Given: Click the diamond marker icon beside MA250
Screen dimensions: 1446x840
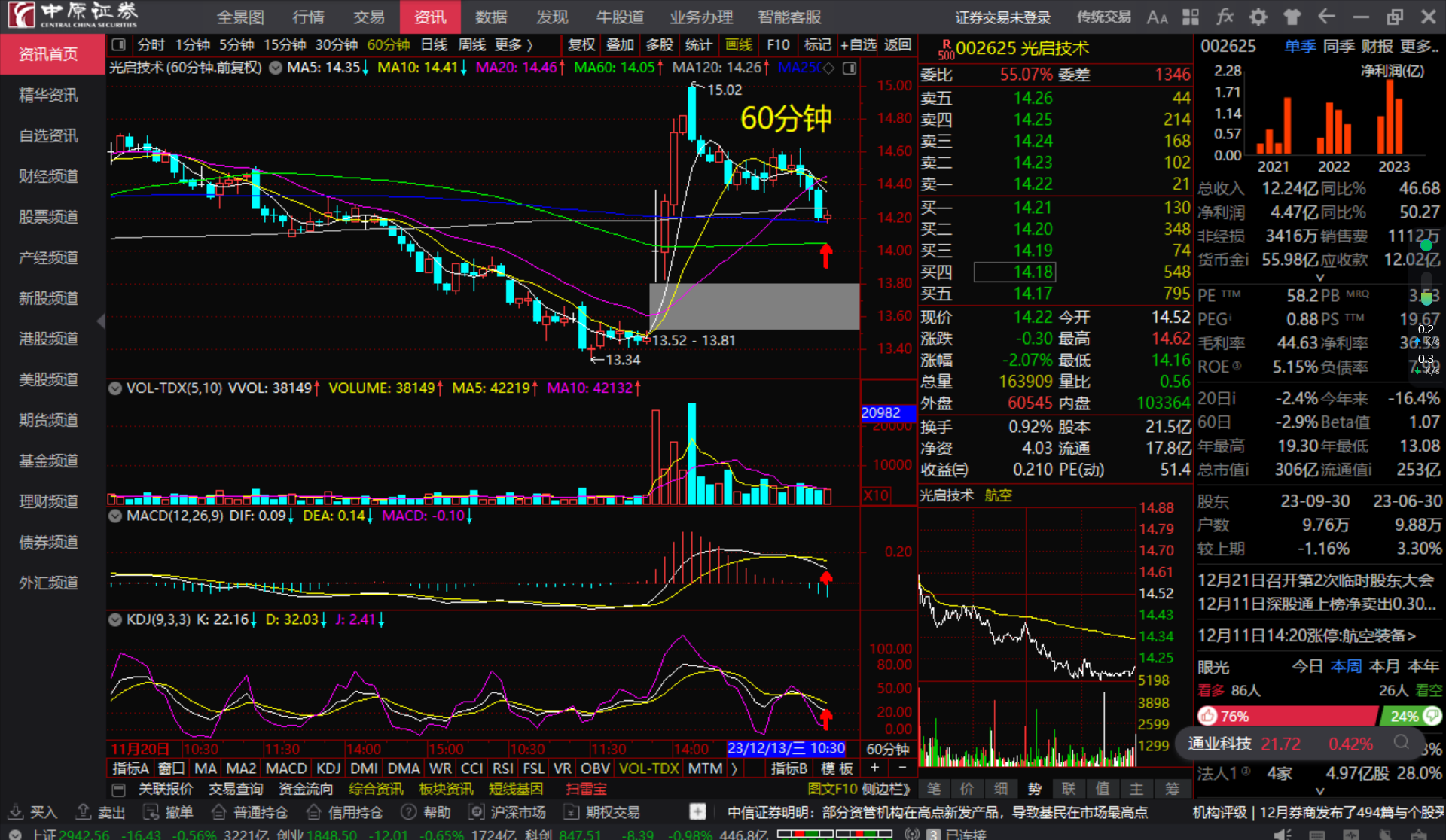Looking at the screenshot, I should tap(828, 68).
